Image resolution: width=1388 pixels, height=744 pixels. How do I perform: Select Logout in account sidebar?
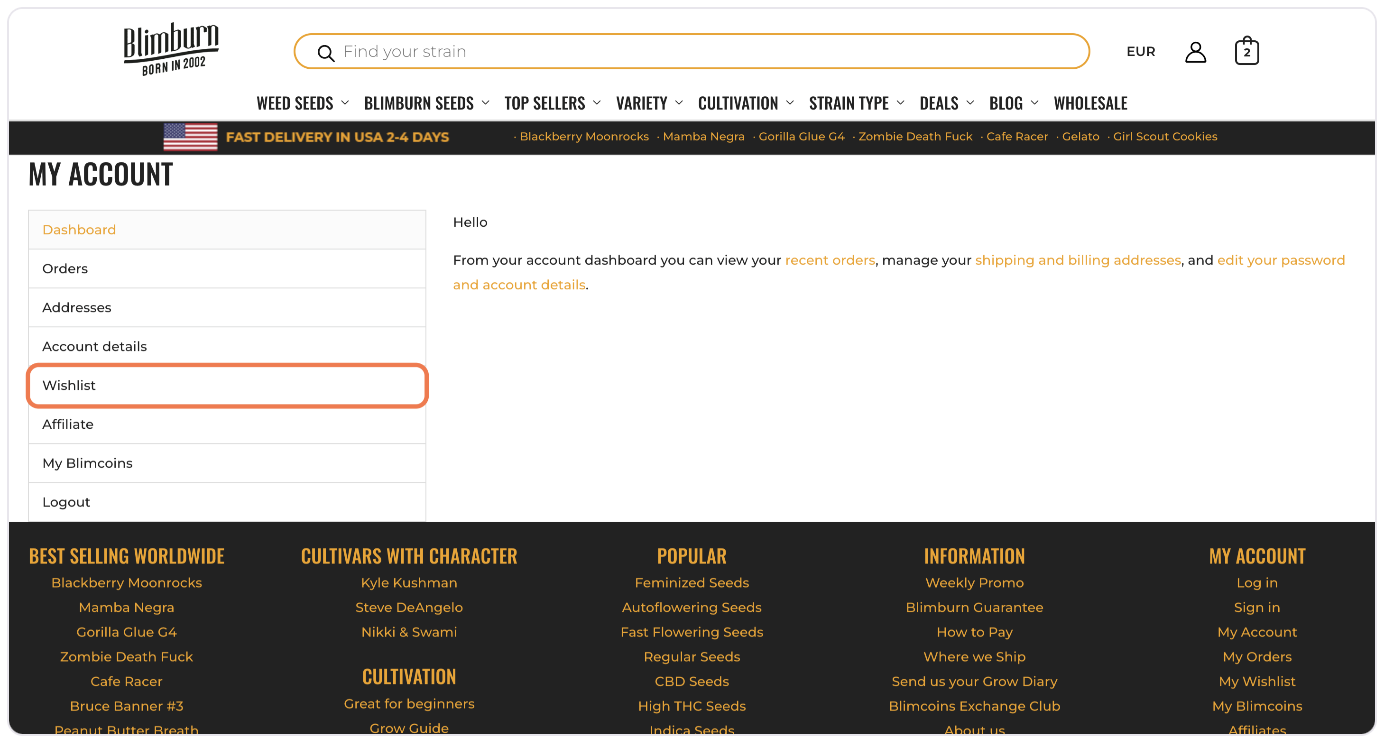click(227, 503)
